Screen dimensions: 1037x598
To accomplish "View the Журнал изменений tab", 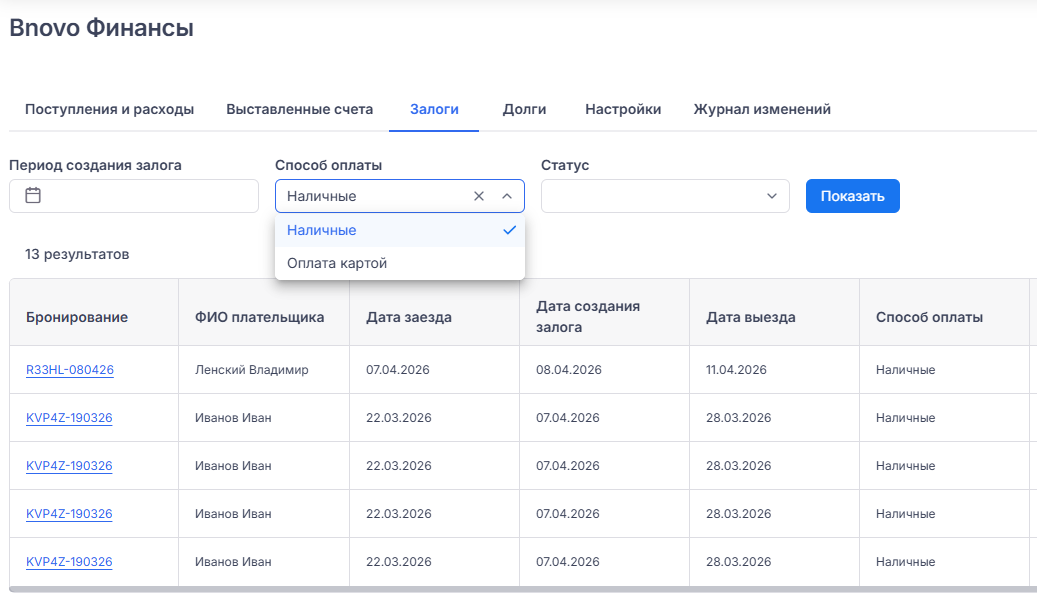I will tap(762, 109).
